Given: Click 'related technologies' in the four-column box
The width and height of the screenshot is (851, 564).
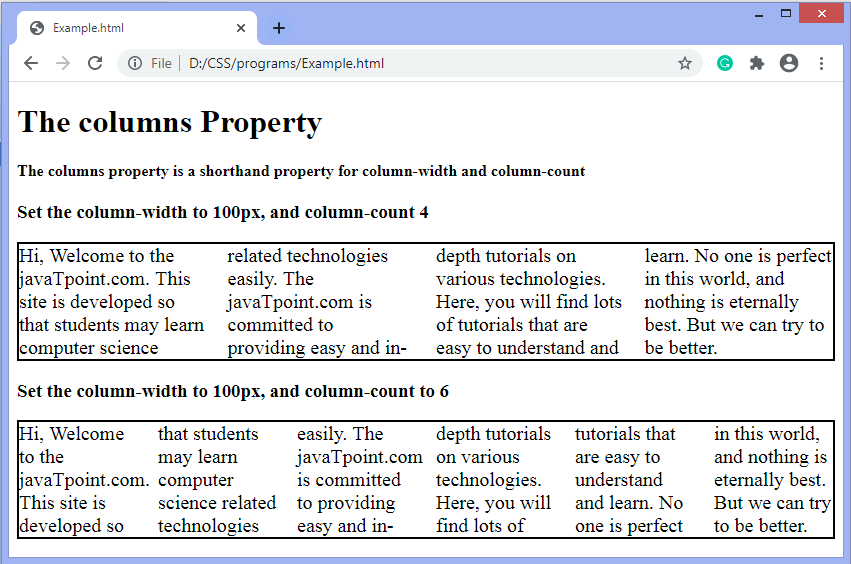Looking at the screenshot, I should [308, 256].
